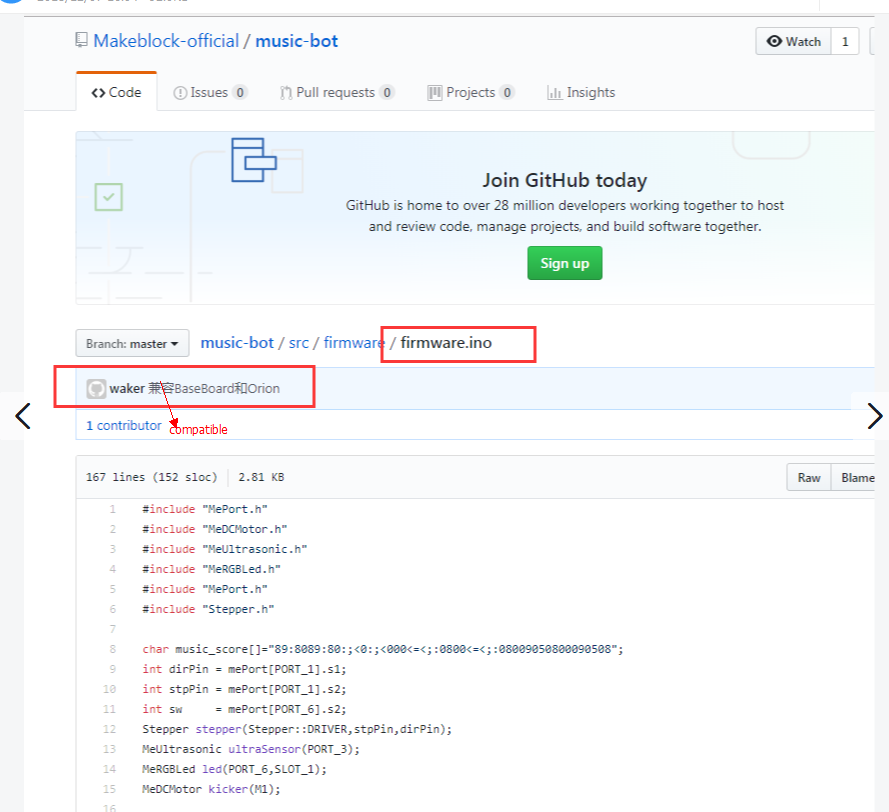Select line number 8
889x812 pixels.
pyautogui.click(x=112, y=649)
